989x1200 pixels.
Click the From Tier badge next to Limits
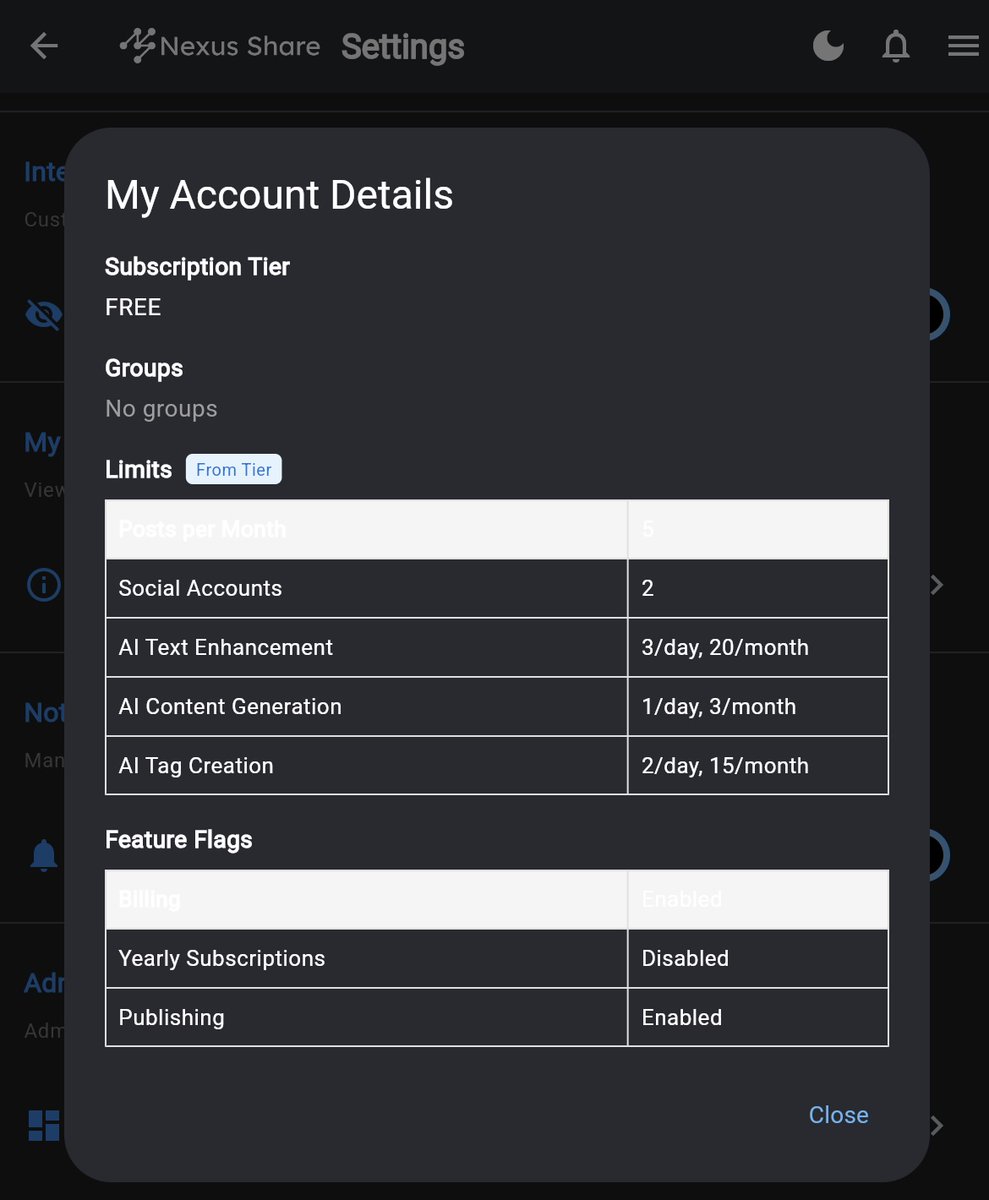coord(233,468)
